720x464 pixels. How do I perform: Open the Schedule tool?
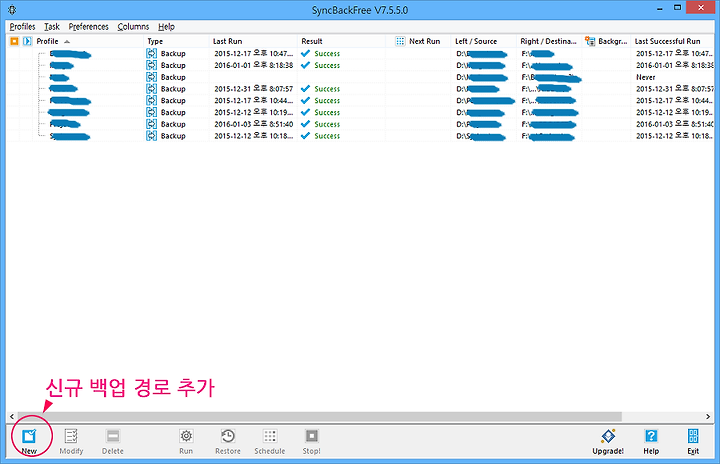(270, 441)
